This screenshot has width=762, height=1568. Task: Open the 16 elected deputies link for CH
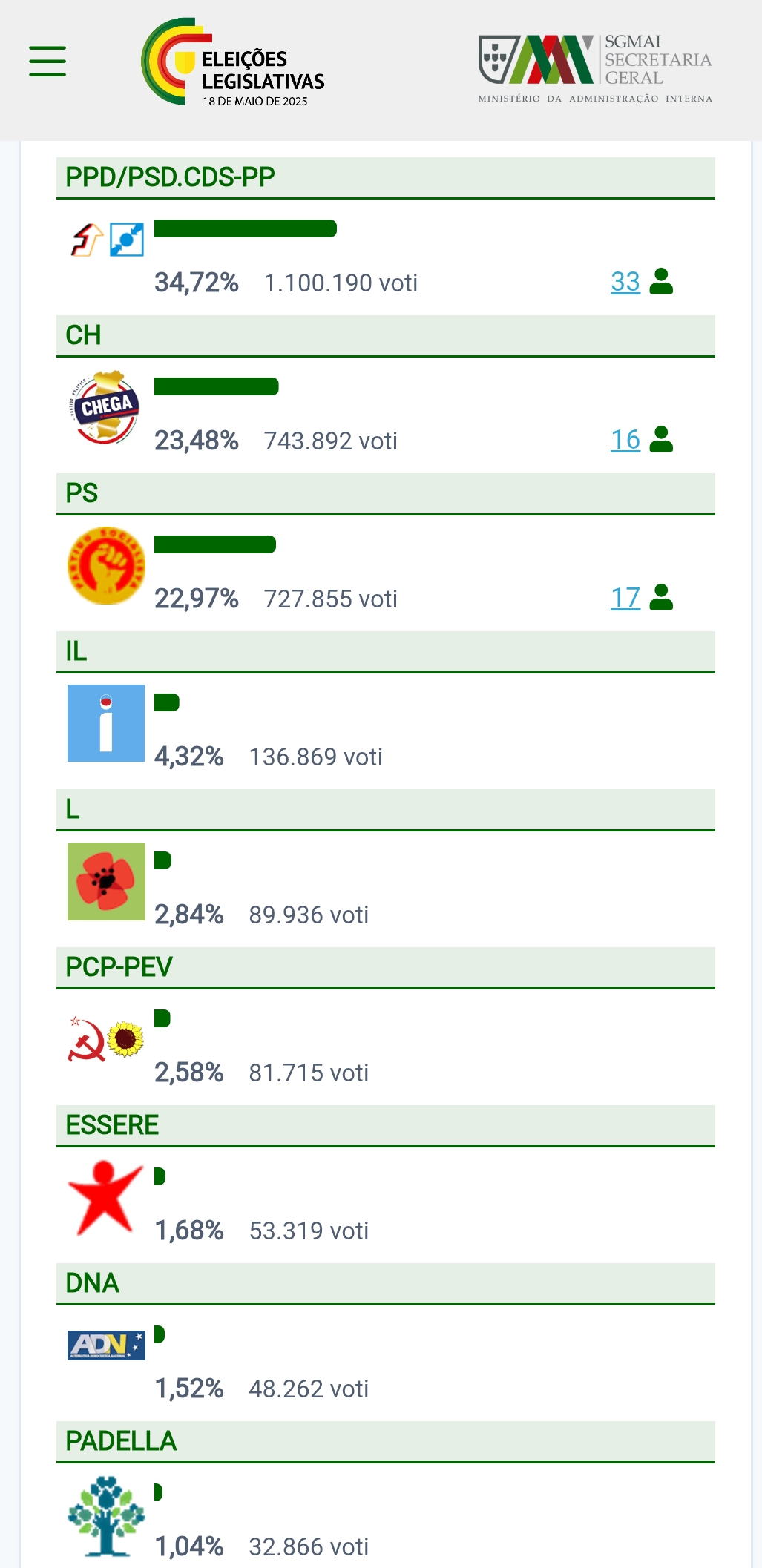click(x=625, y=440)
